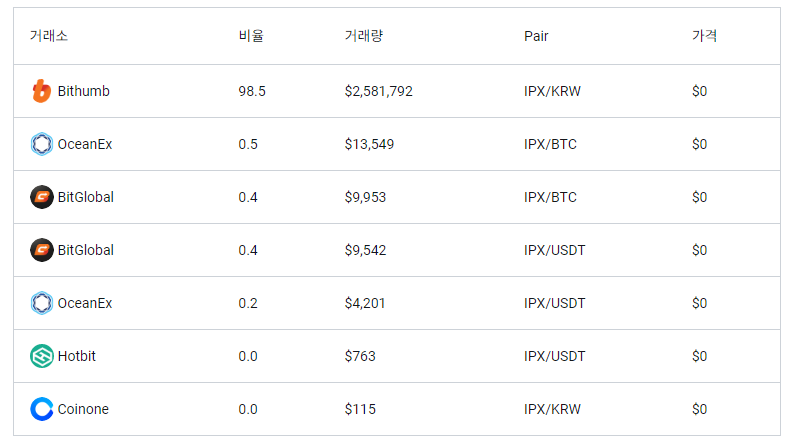Screen dimensions: 789x441
Task: Click the 0.4 ratio in the $9,542 row
Action: pyautogui.click(x=248, y=250)
